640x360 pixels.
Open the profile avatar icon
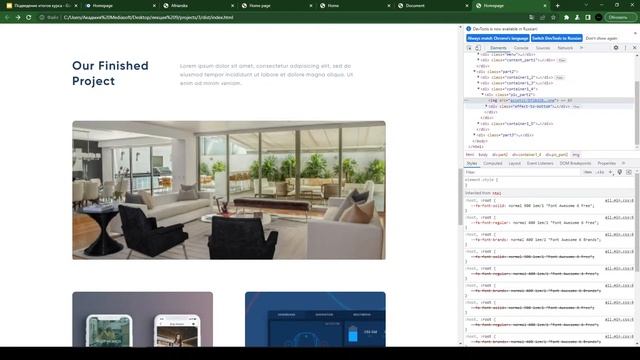coord(598,18)
